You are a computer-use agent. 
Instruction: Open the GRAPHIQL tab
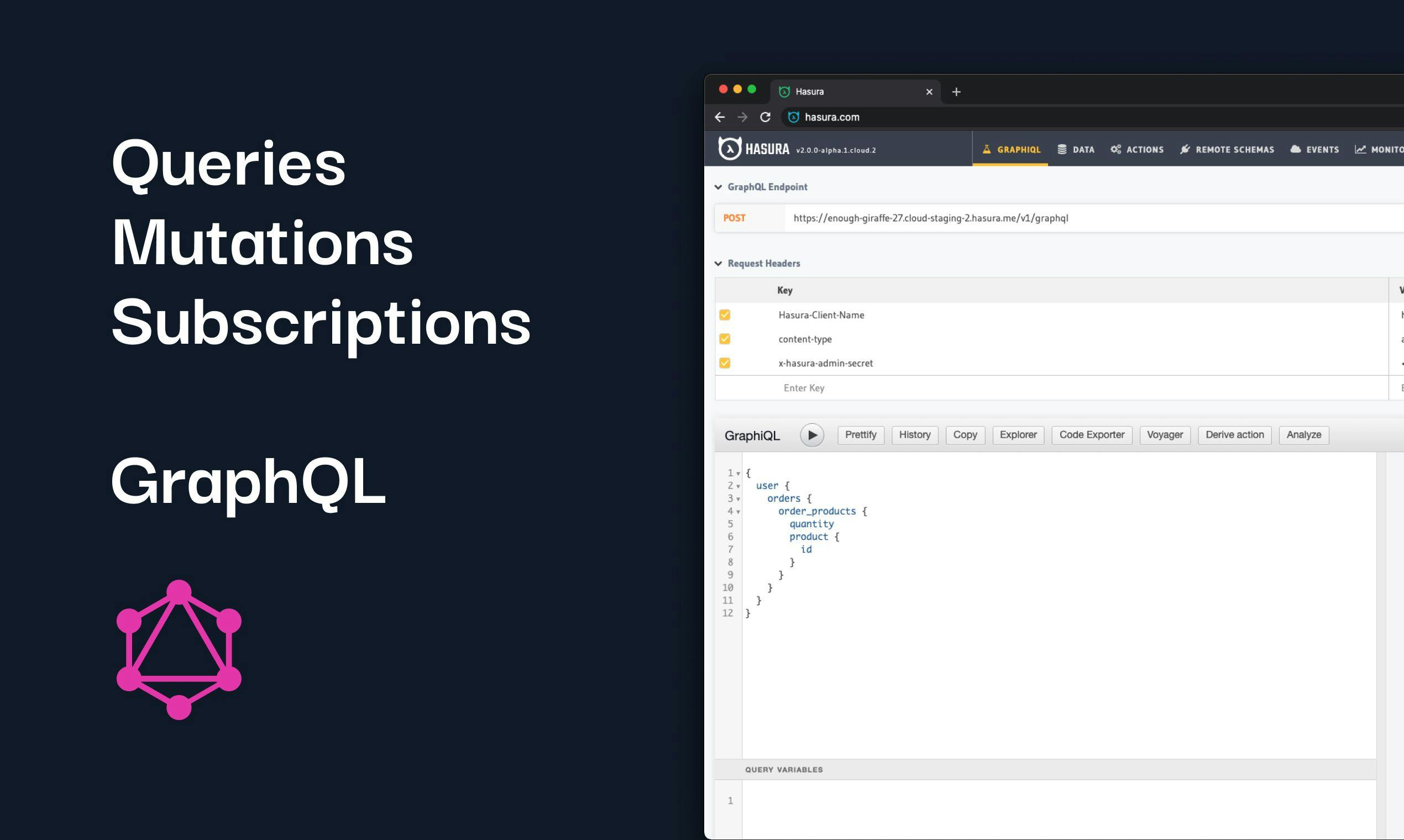tap(1010, 149)
